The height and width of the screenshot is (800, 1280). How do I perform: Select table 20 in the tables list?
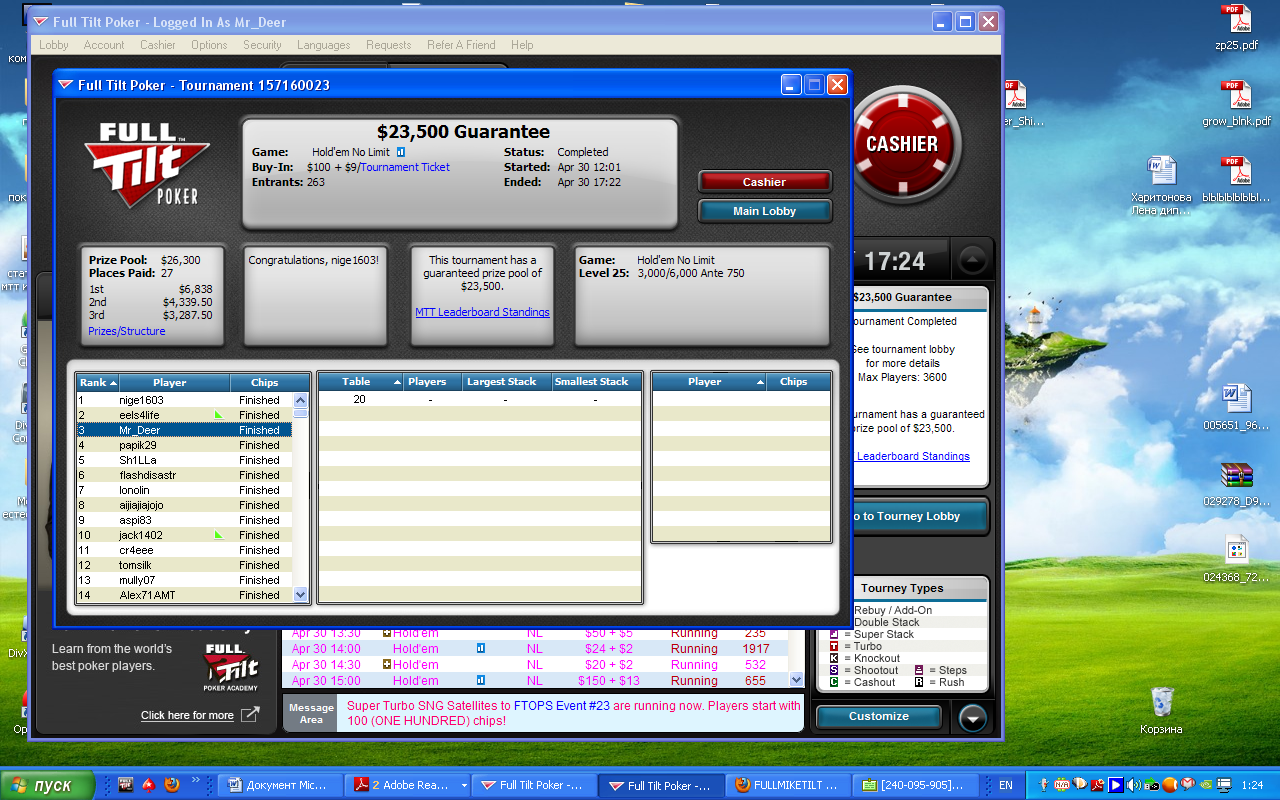point(479,400)
